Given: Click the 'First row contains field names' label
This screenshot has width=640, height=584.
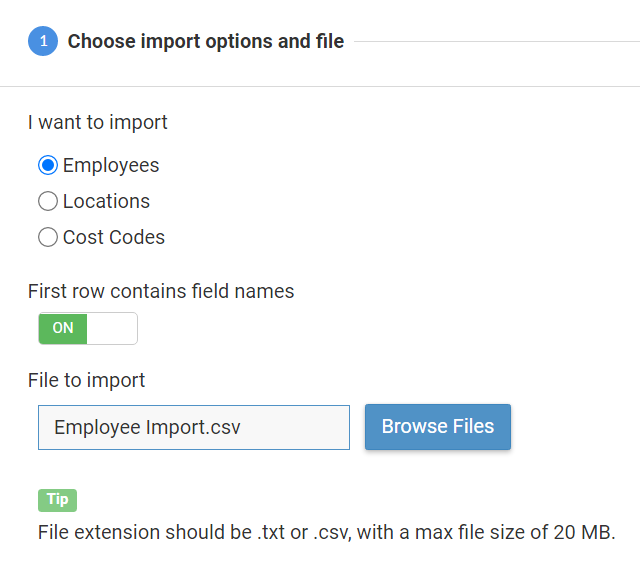Looking at the screenshot, I should point(161,291).
